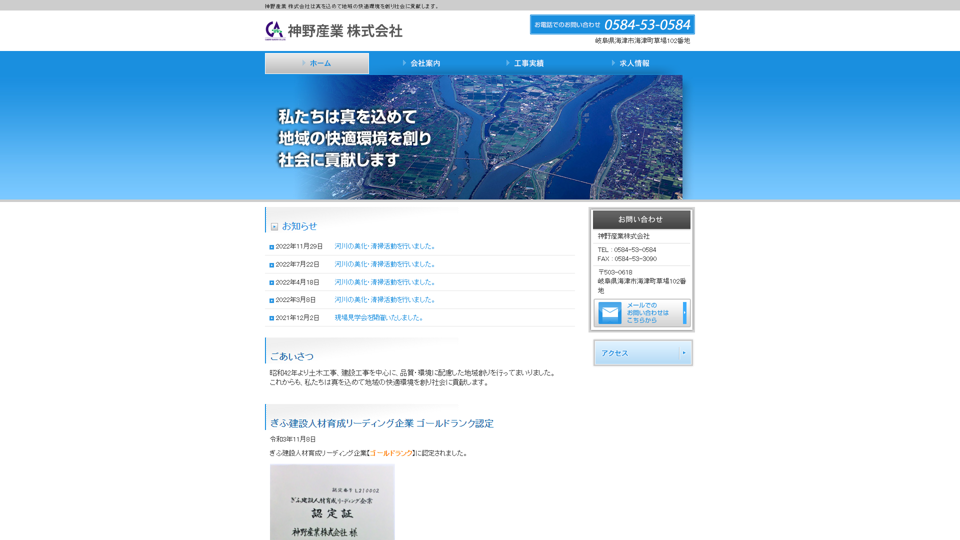960x540 pixels.
Task: Click the 神野産業 company logo
Action: 333,31
